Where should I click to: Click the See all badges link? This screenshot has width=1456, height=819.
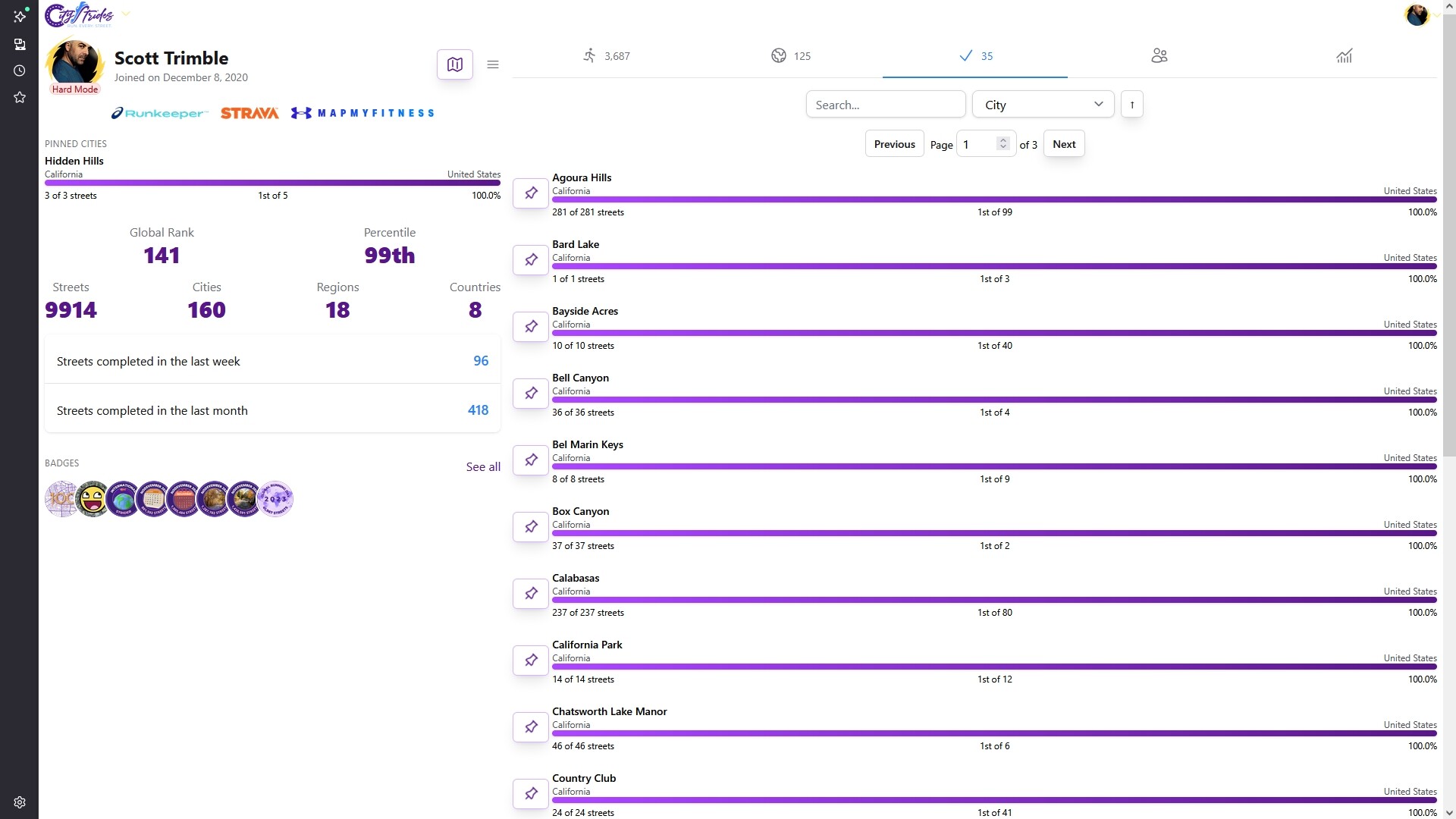[x=483, y=467]
